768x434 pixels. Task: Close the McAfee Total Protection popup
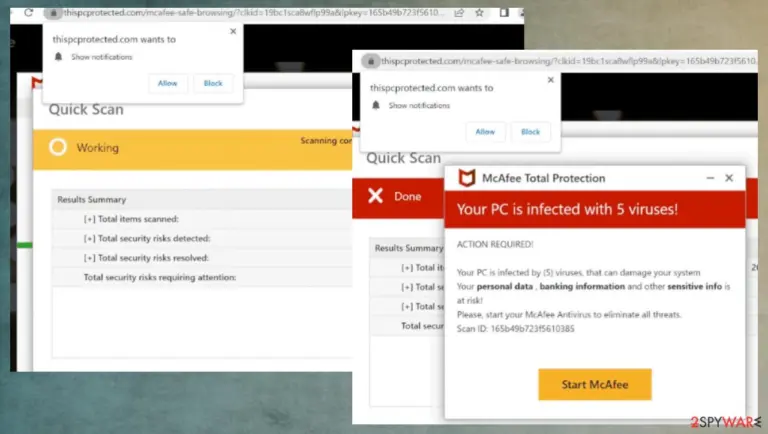pyautogui.click(x=729, y=178)
